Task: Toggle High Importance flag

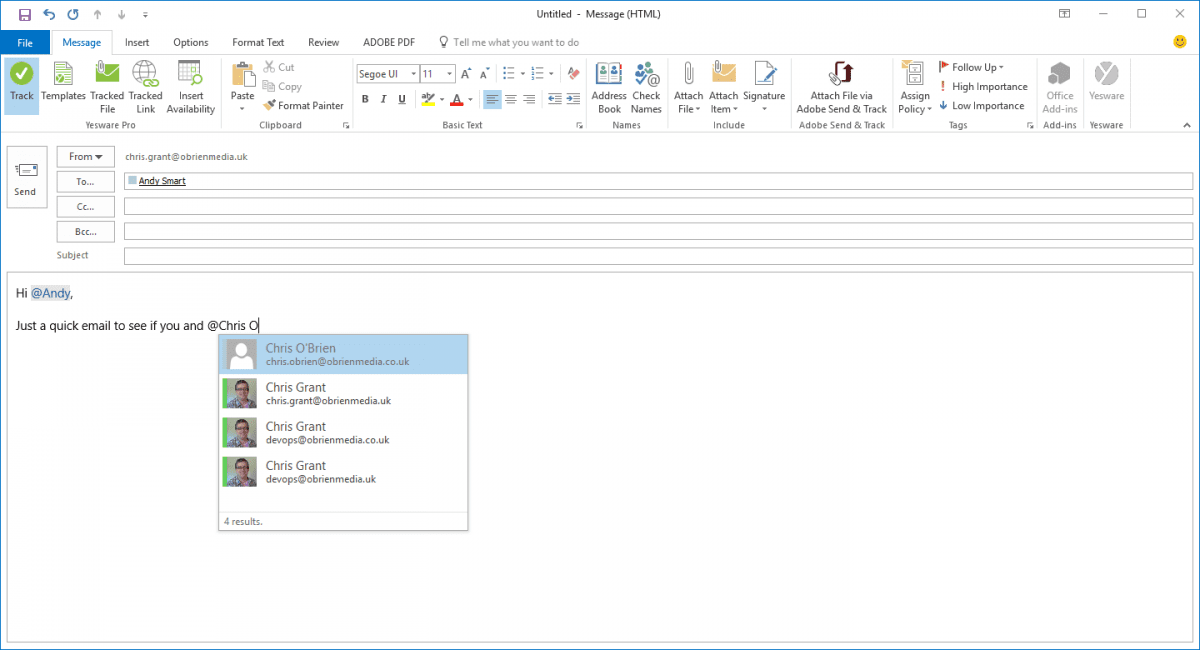Action: pyautogui.click(x=982, y=86)
